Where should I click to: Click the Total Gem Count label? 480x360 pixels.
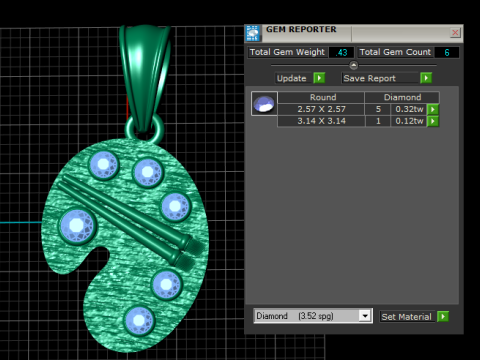[395, 52]
